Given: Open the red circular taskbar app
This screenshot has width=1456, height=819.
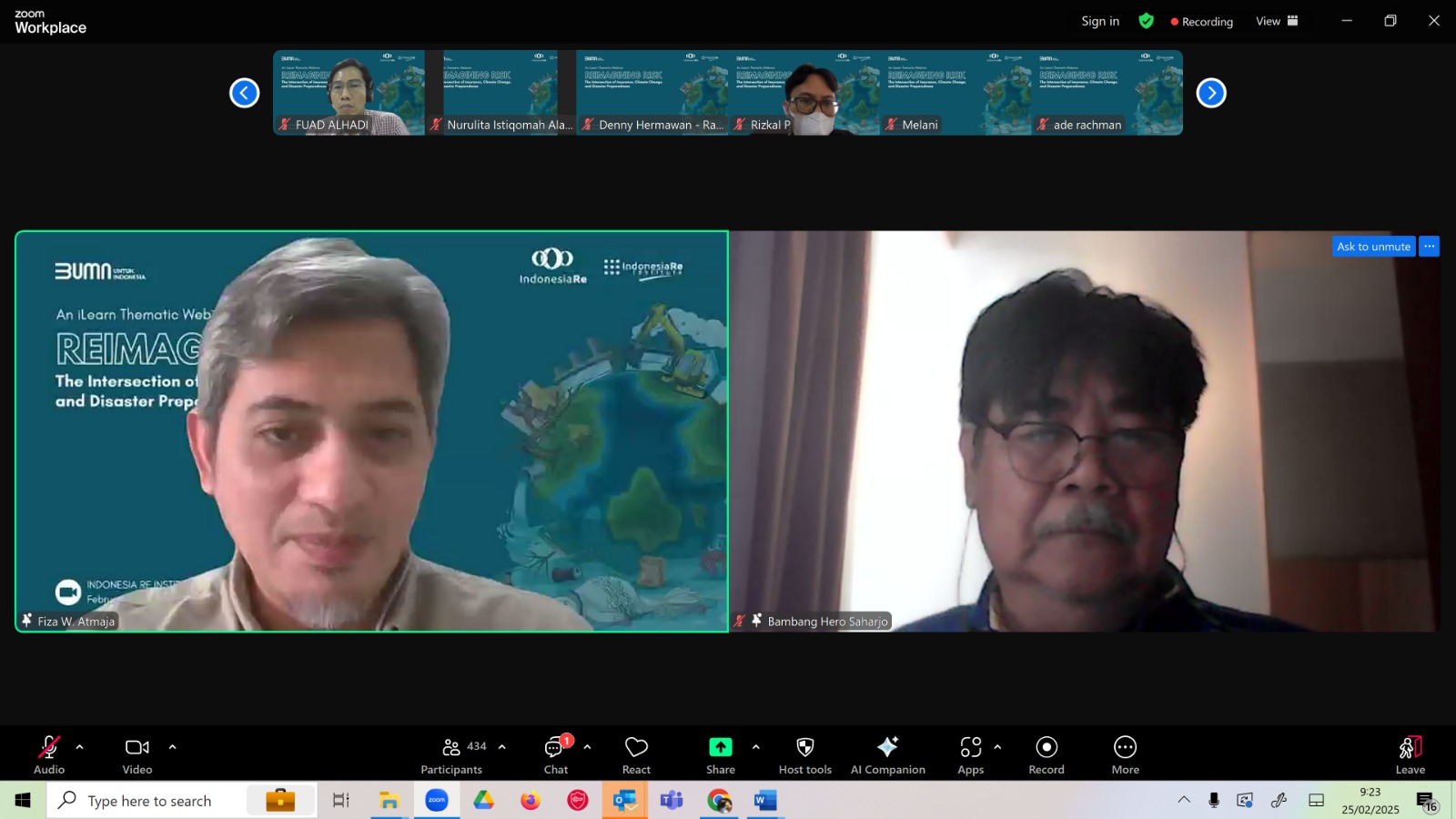Looking at the screenshot, I should click(578, 801).
